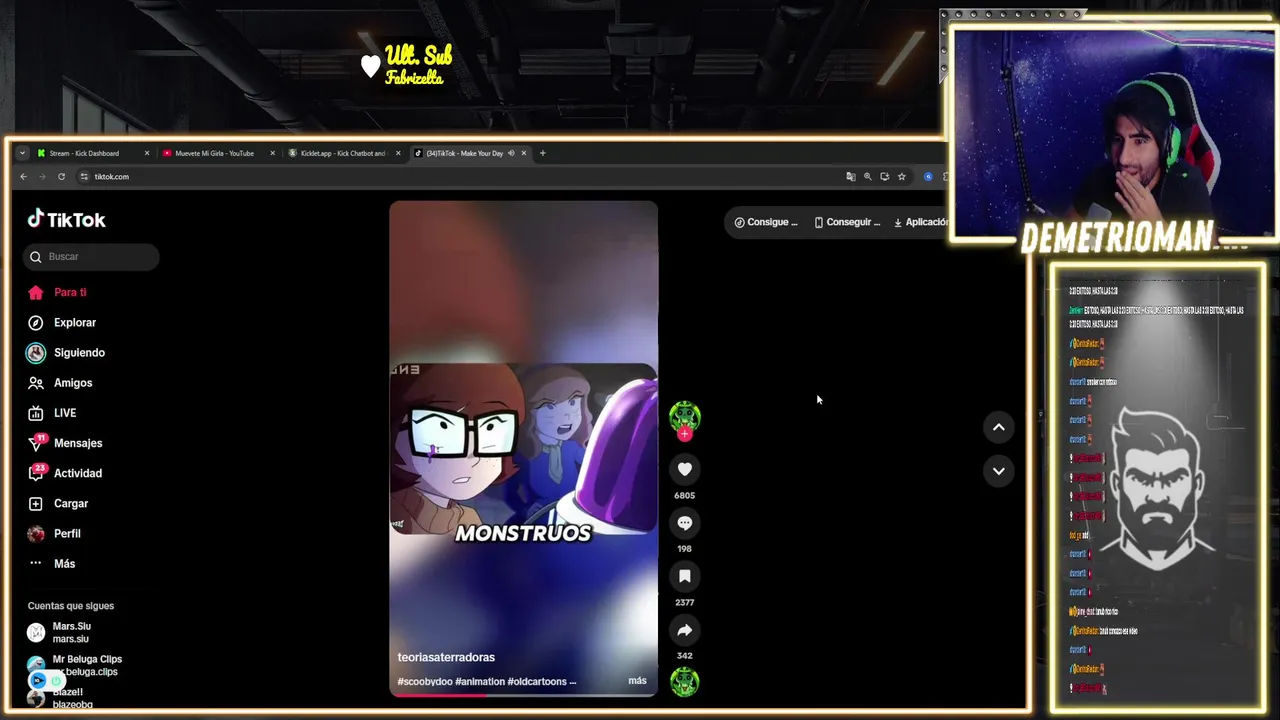
Task: Select the TikTok - Make Your Day tab
Action: (464, 153)
